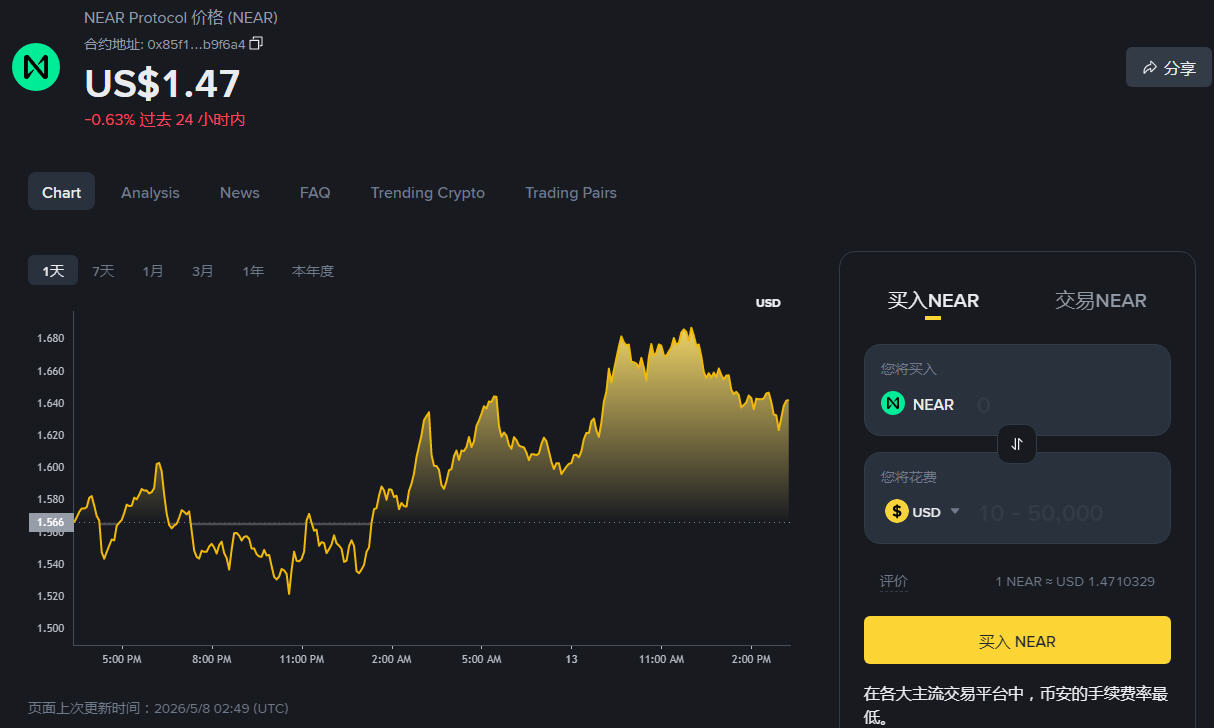Click the 1.500 y-axis label

(x=50, y=628)
